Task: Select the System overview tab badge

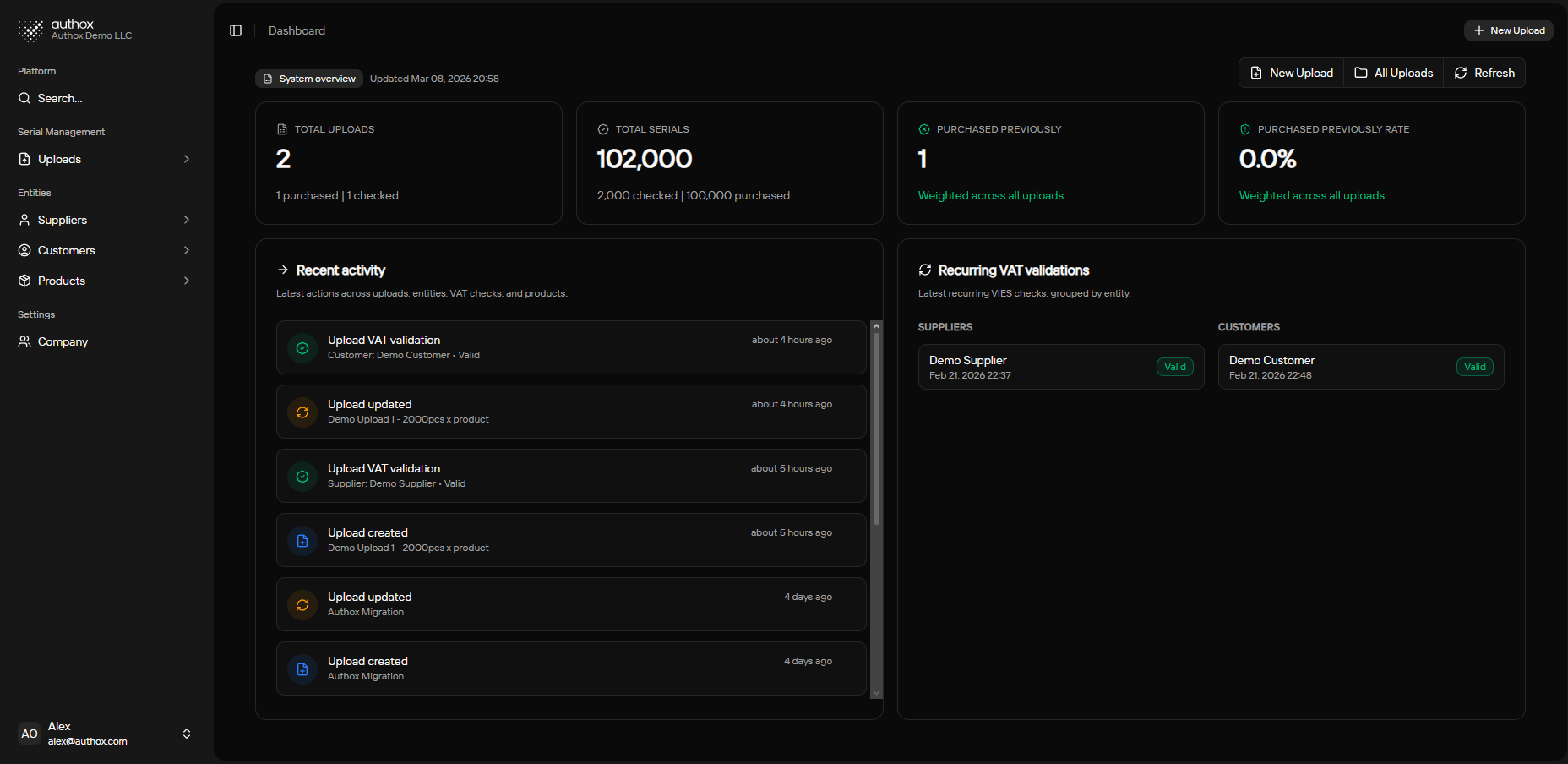Action: 309,79
